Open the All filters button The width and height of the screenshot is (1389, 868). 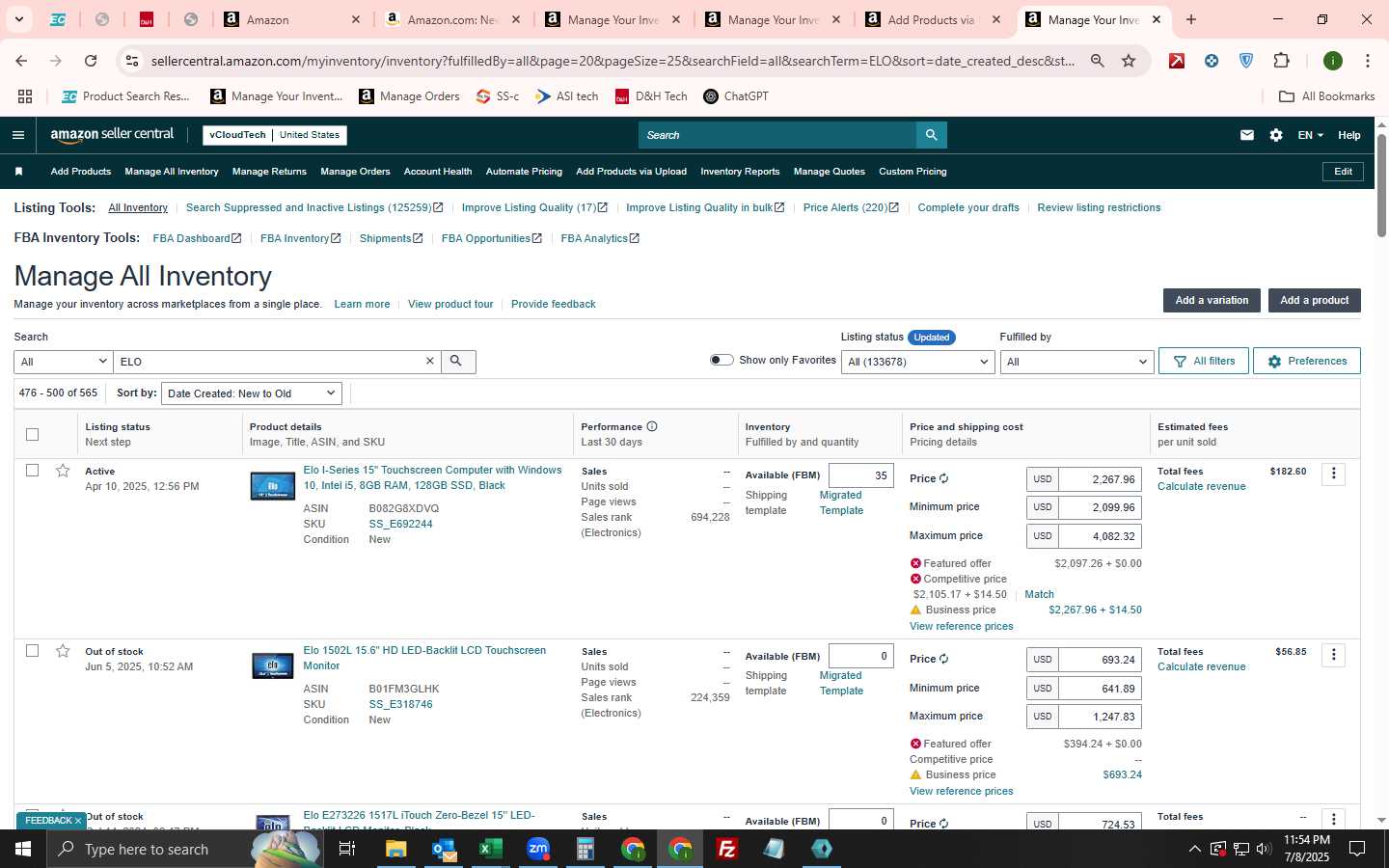click(1204, 362)
